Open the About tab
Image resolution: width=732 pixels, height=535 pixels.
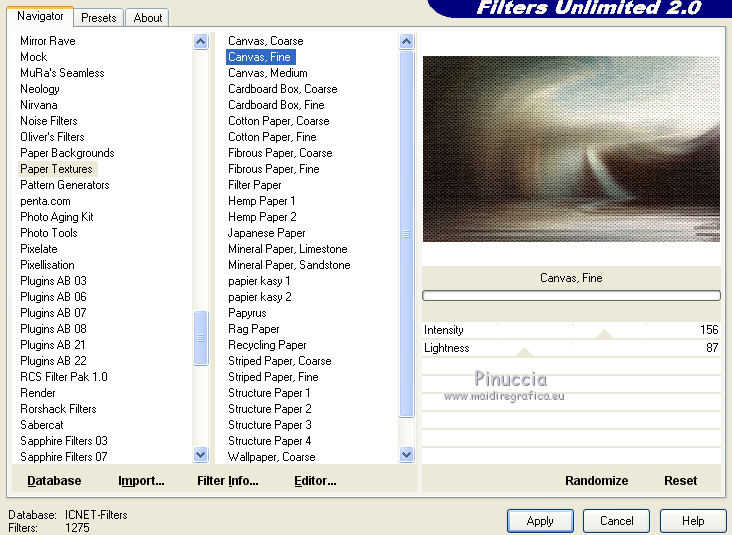click(x=148, y=18)
